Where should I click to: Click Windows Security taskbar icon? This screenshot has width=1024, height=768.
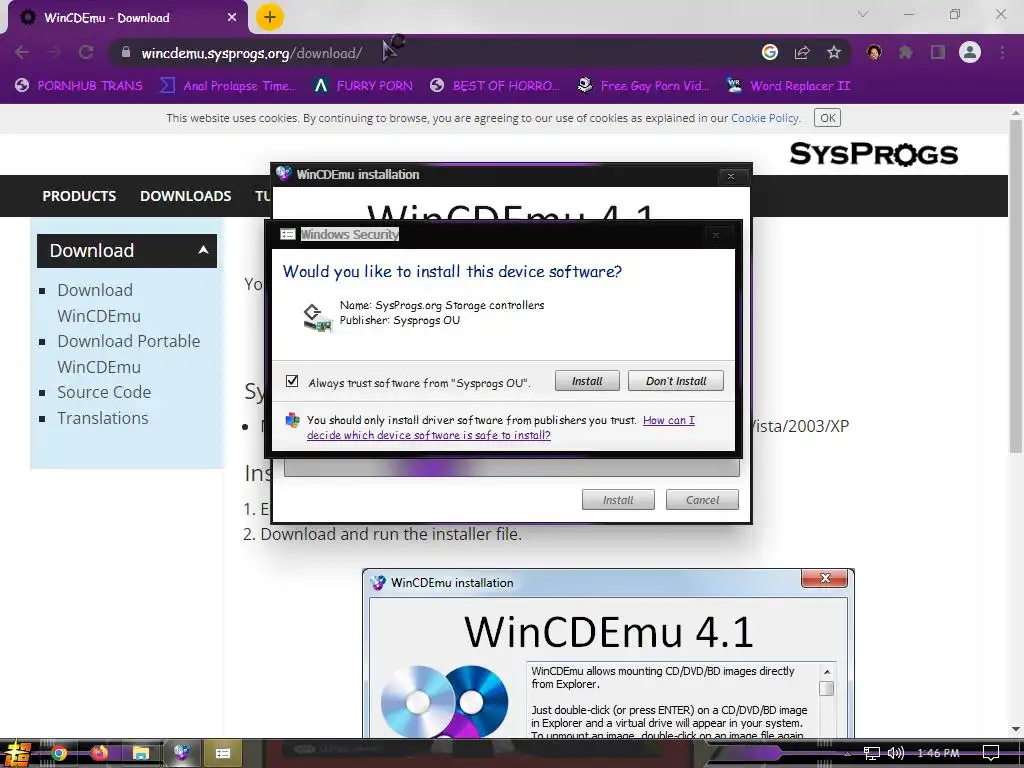[223, 754]
